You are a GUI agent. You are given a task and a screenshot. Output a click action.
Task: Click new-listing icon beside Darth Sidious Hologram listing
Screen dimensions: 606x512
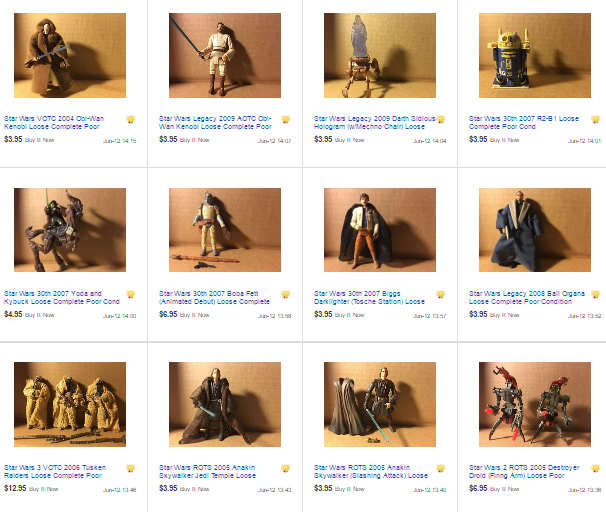coord(441,119)
